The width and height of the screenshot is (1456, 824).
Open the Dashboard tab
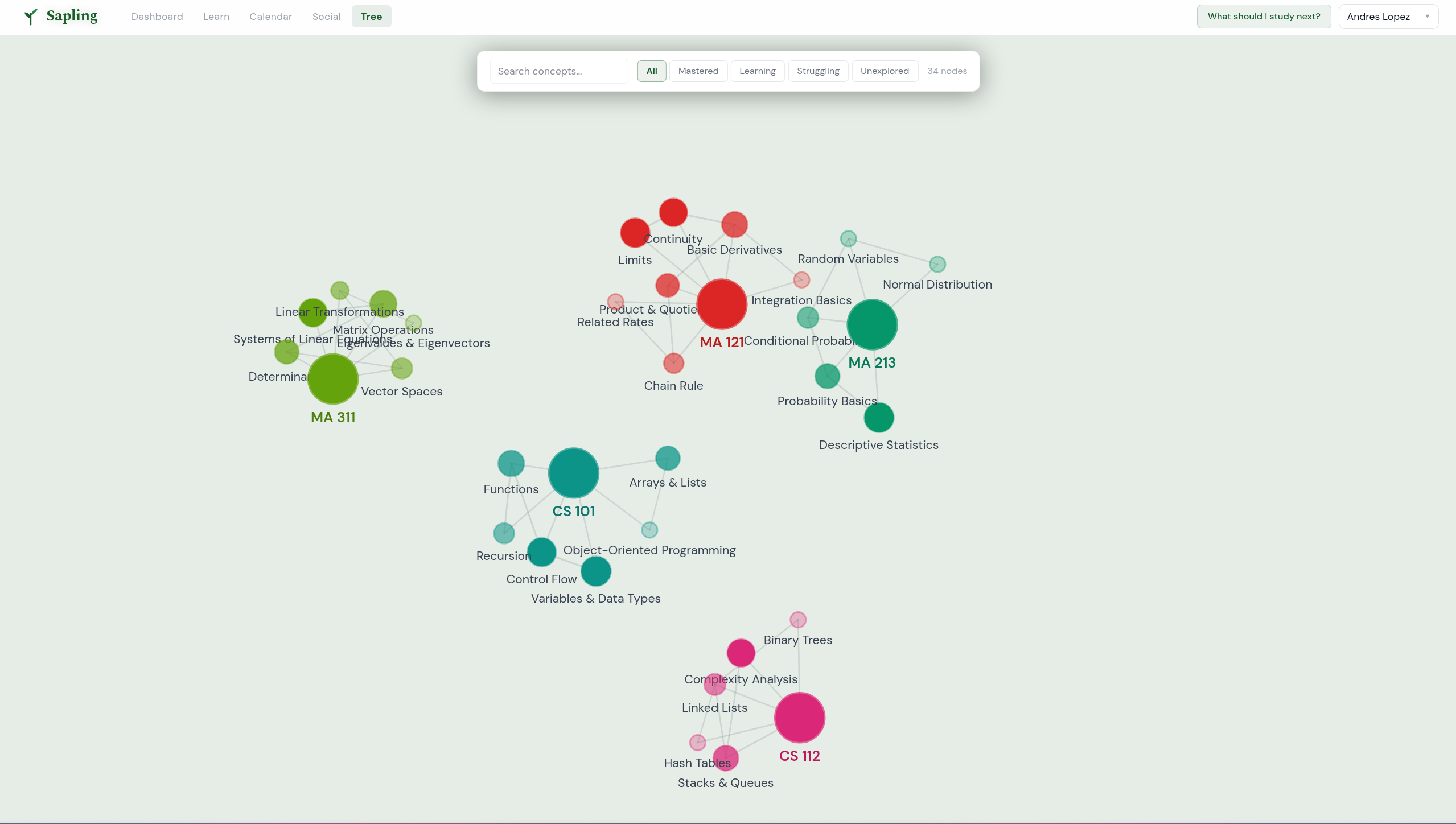tap(157, 17)
